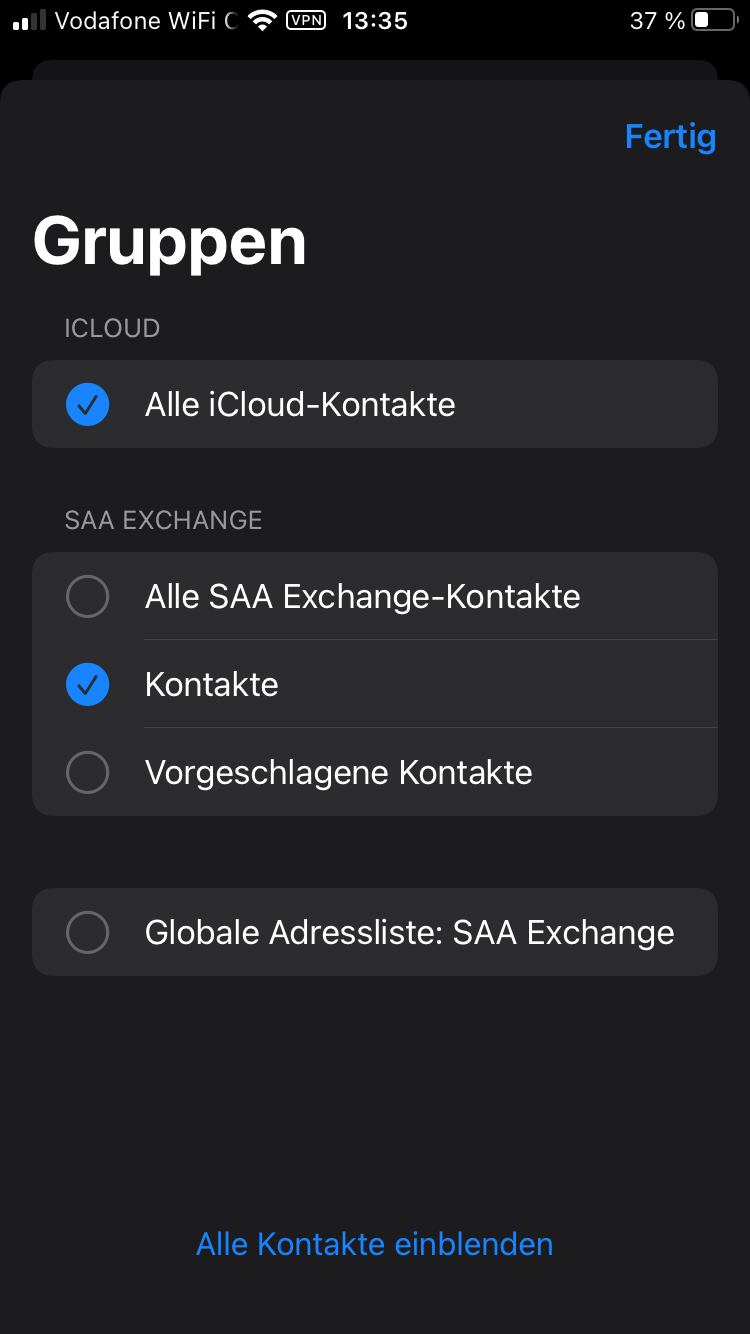Check the Vorgeschlagene Kontakte circle
This screenshot has width=750, height=1334.
(x=87, y=772)
